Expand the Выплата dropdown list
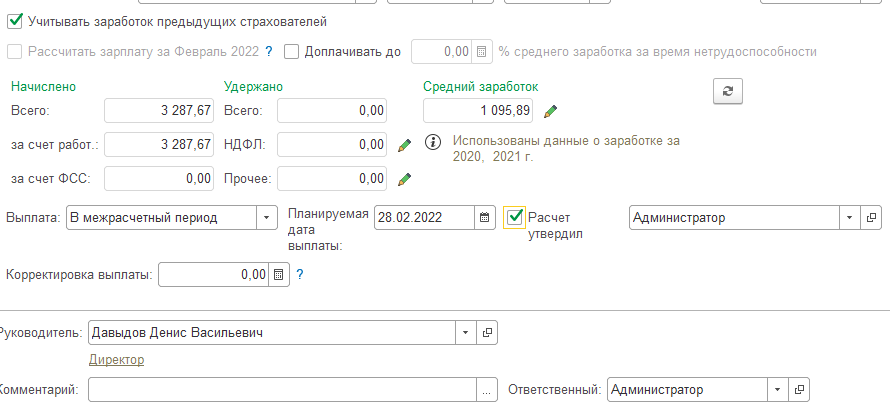The height and width of the screenshot is (413, 890). [267, 217]
